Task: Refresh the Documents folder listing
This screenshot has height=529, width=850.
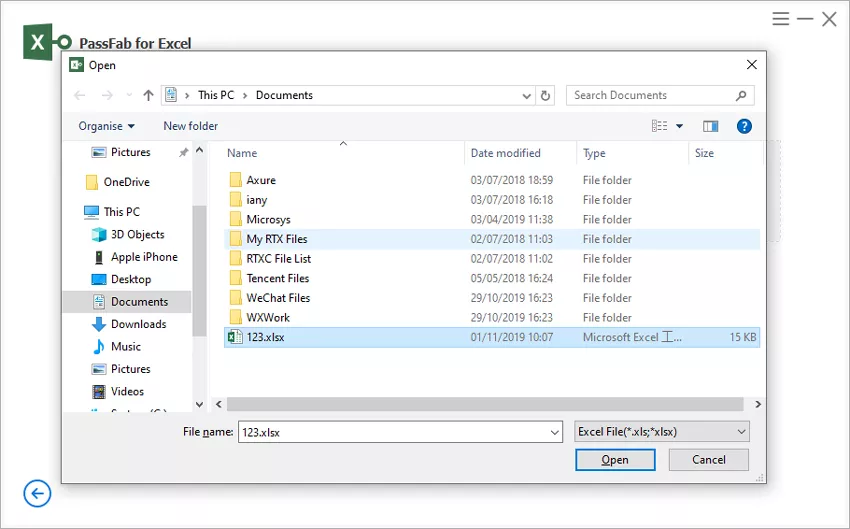Action: (545, 96)
